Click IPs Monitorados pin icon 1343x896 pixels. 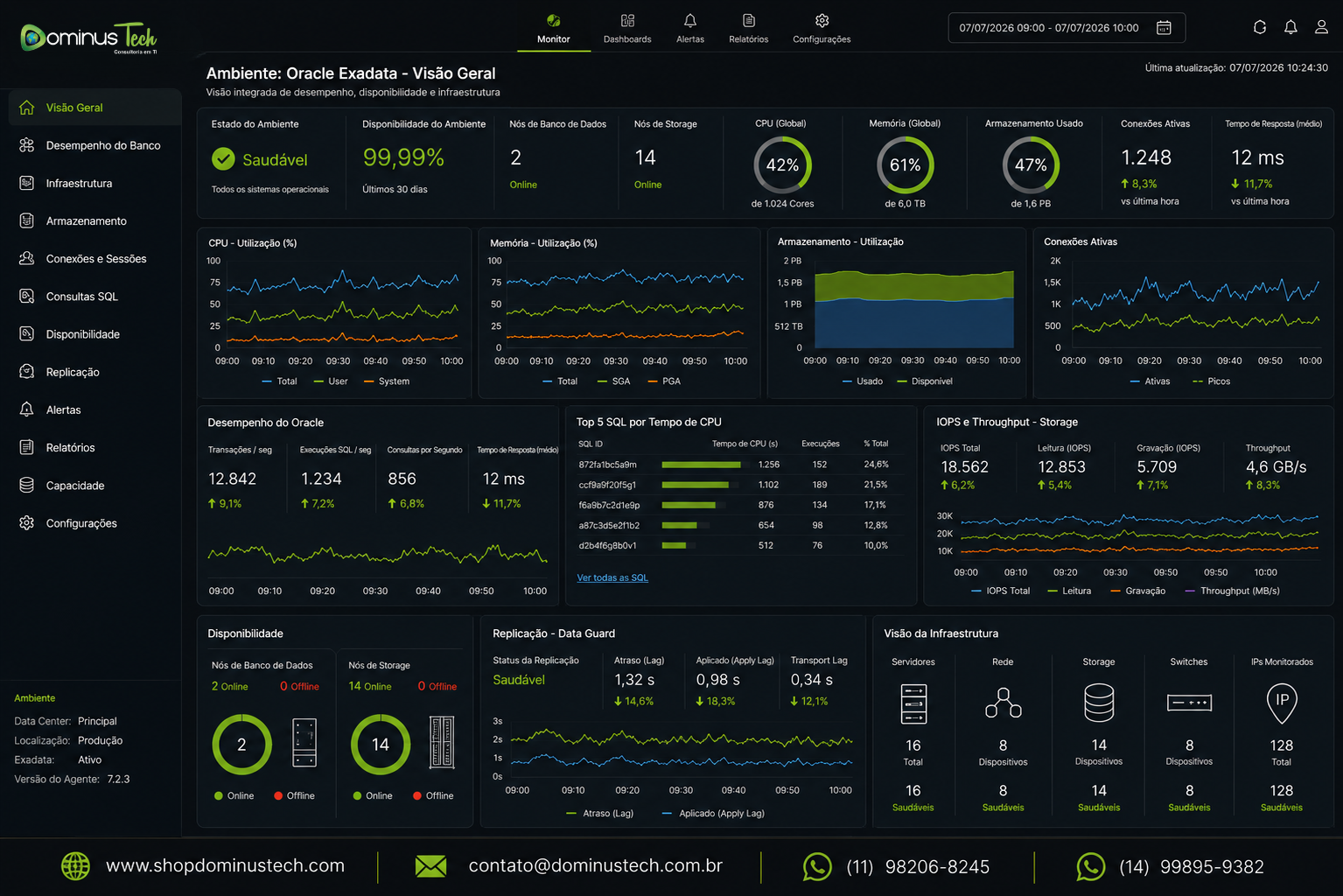pos(1282,703)
